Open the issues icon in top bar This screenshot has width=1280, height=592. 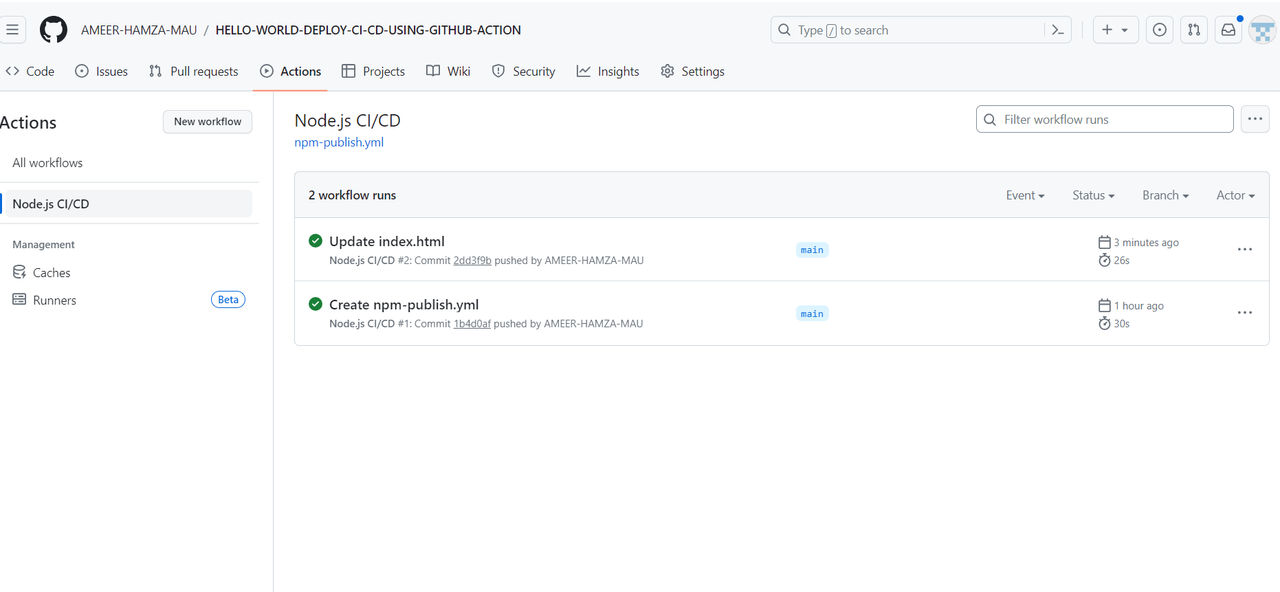[x=1160, y=30]
